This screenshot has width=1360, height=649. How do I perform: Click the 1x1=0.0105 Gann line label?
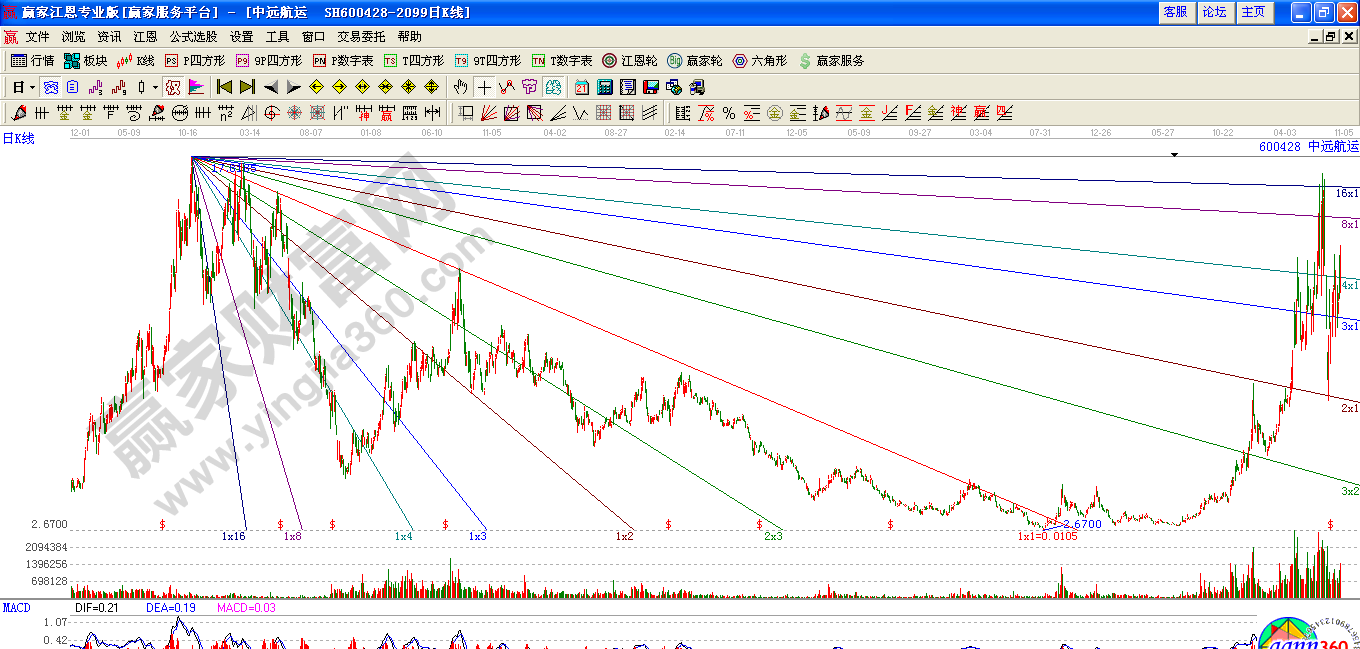[1047, 537]
